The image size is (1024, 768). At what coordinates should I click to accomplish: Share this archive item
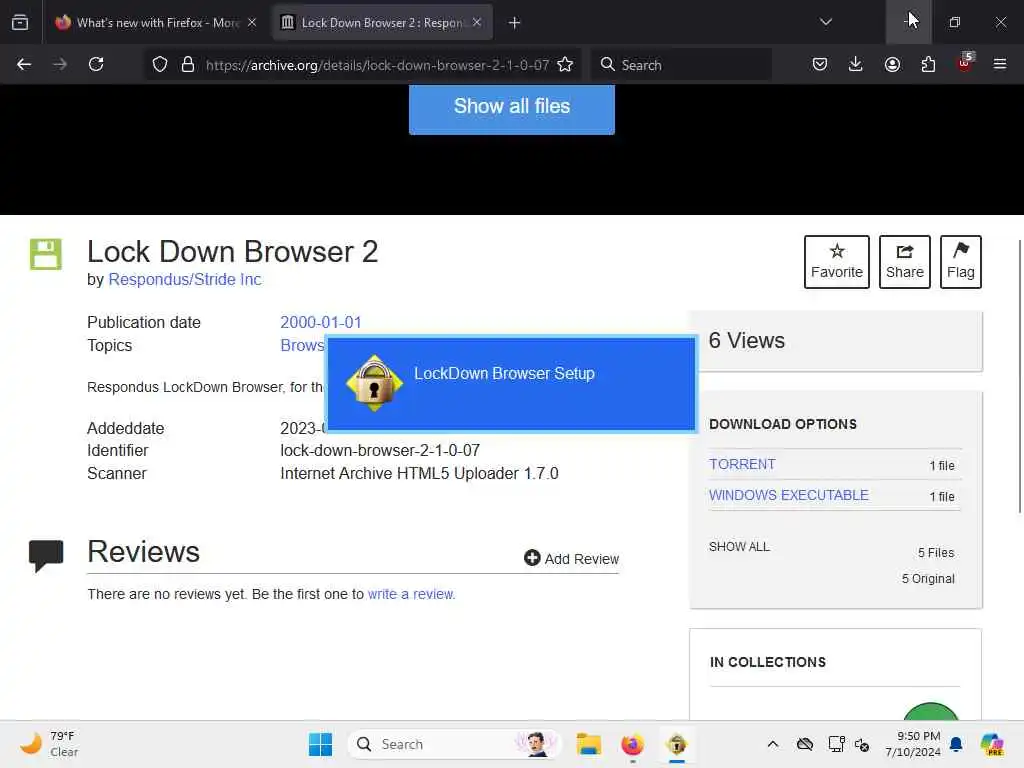(x=904, y=262)
